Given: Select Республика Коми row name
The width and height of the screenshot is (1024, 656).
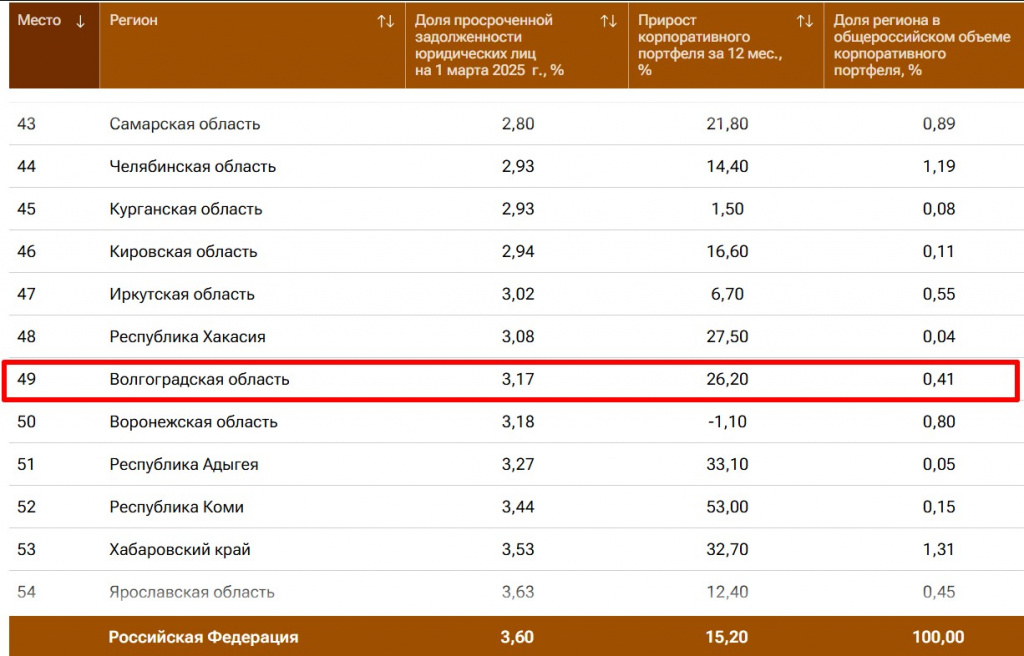Looking at the screenshot, I should (x=176, y=506).
